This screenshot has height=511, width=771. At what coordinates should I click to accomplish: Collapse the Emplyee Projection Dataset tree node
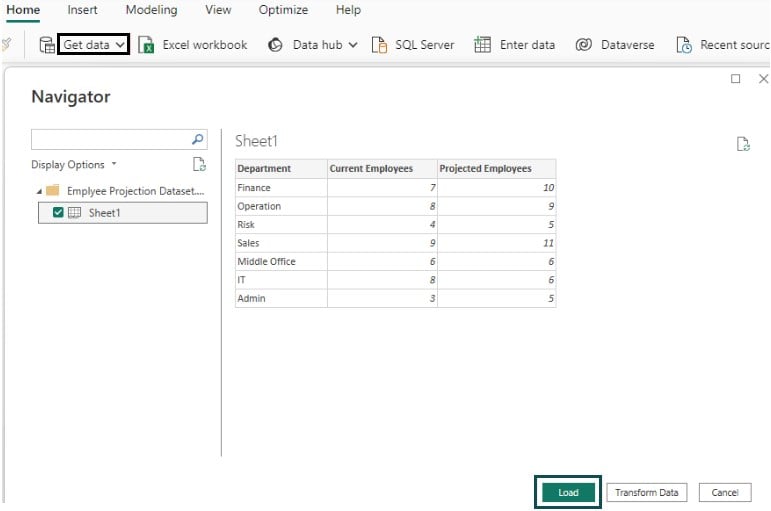tap(39, 191)
